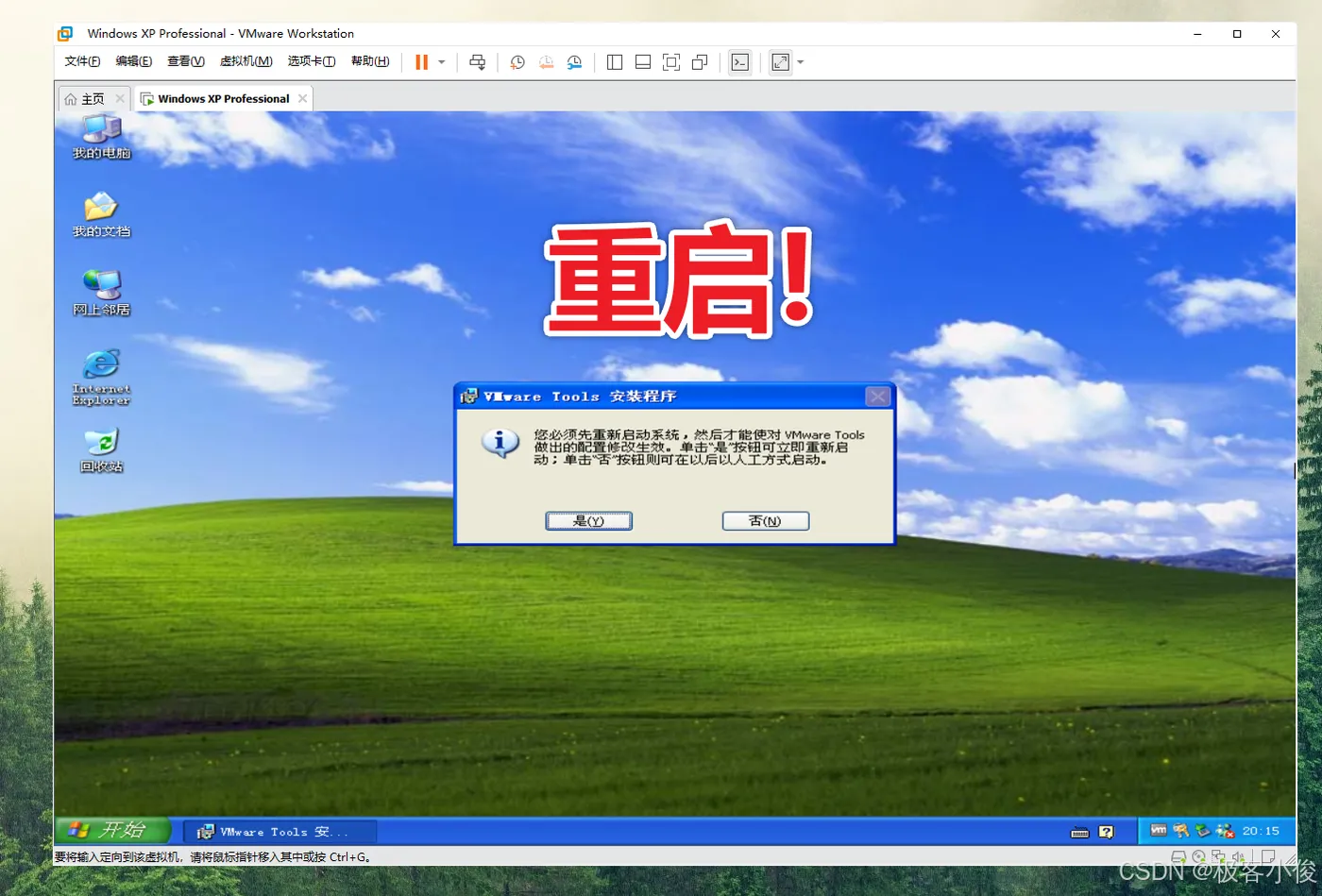This screenshot has width=1322, height=896.
Task: Close the VMware Tools 安装程序 dialog
Action: [878, 397]
